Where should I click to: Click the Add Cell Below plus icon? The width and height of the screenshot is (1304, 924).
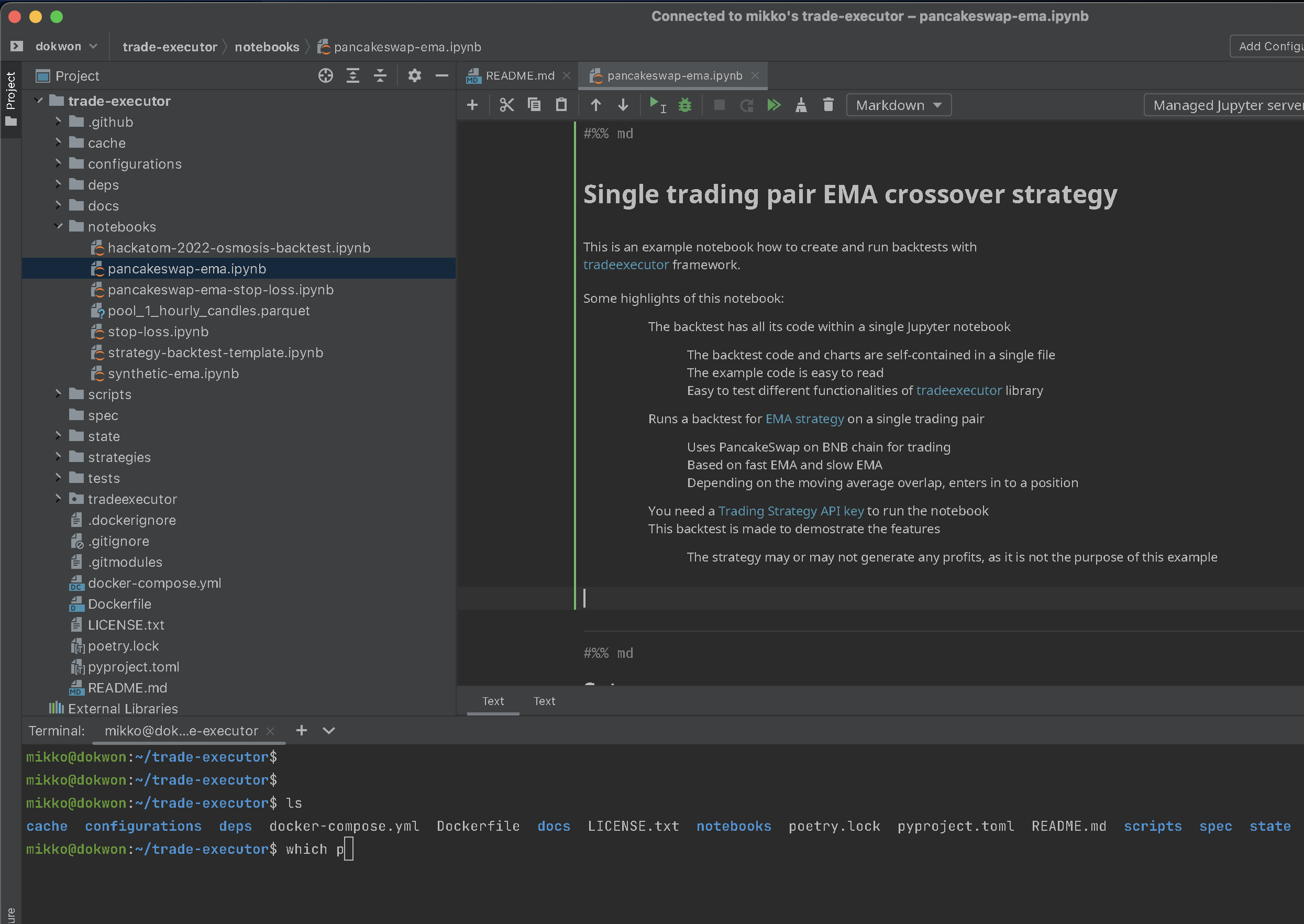pyautogui.click(x=472, y=105)
